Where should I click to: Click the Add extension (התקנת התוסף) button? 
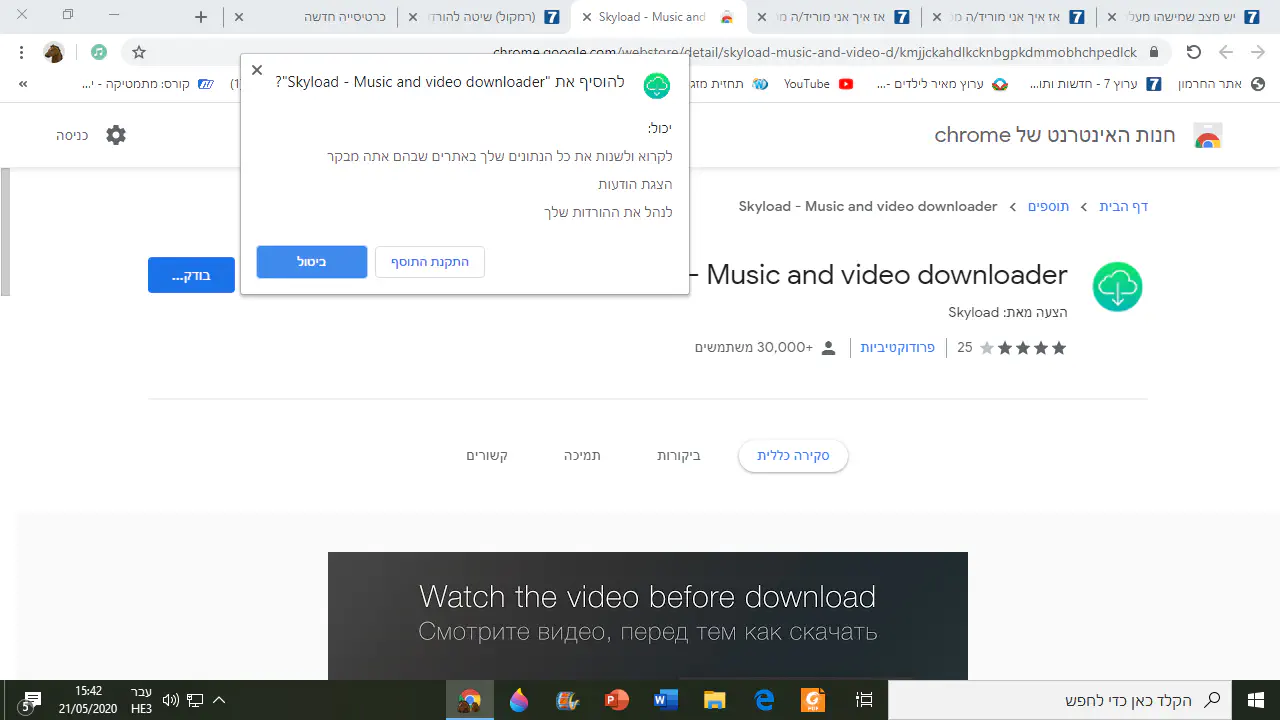(430, 262)
